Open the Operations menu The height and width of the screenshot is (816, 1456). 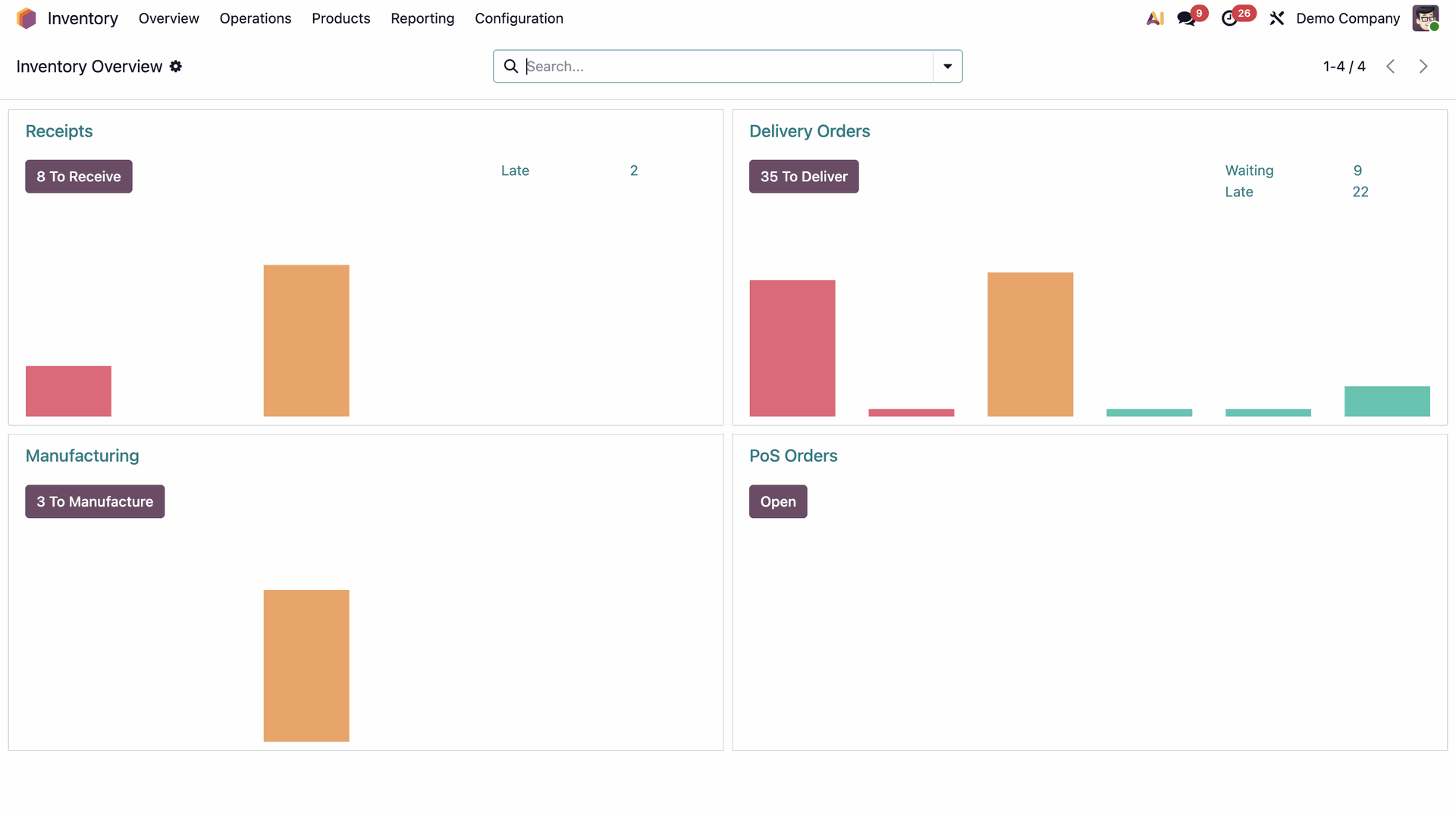(256, 18)
